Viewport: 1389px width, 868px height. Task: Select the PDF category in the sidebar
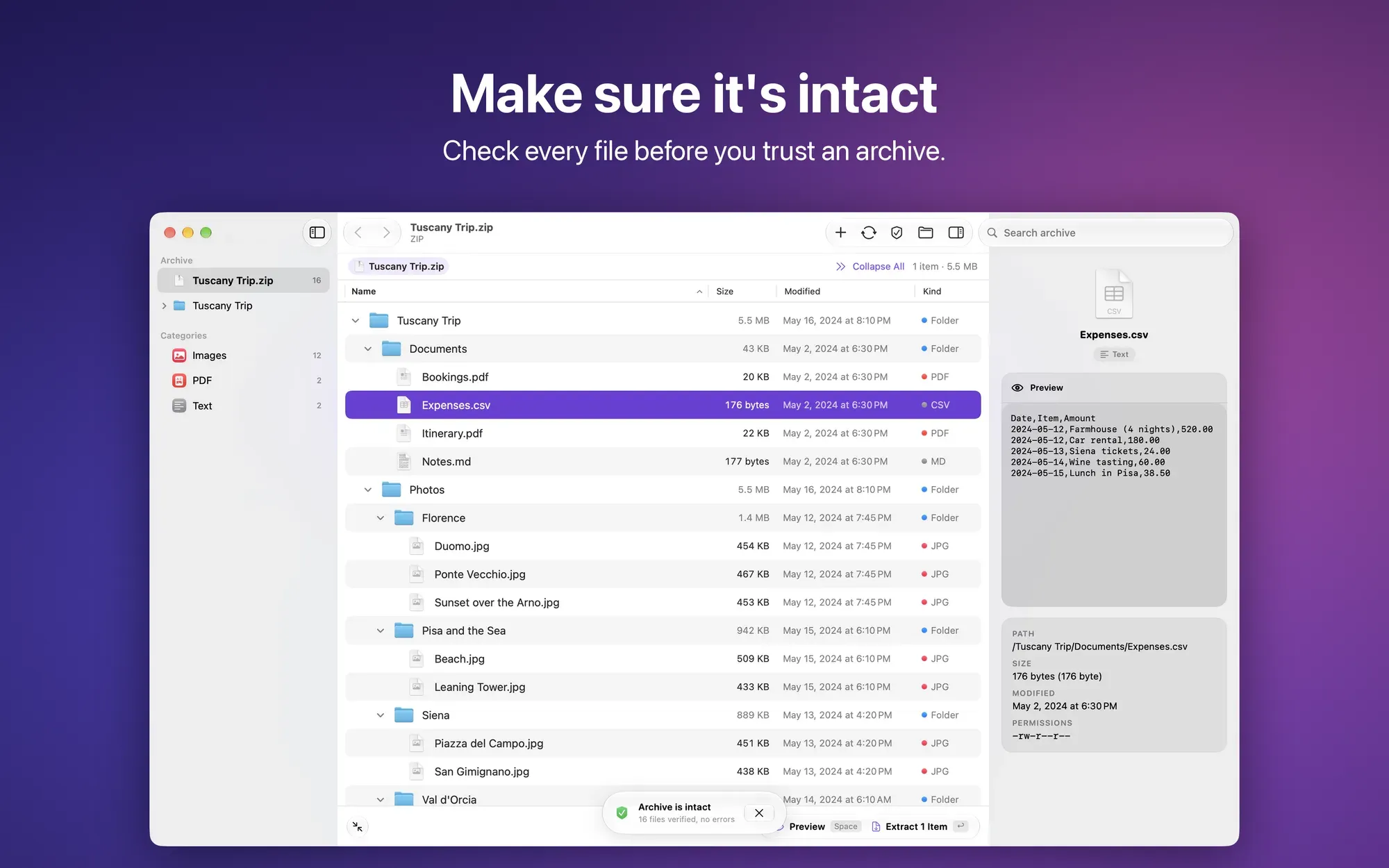coord(243,381)
